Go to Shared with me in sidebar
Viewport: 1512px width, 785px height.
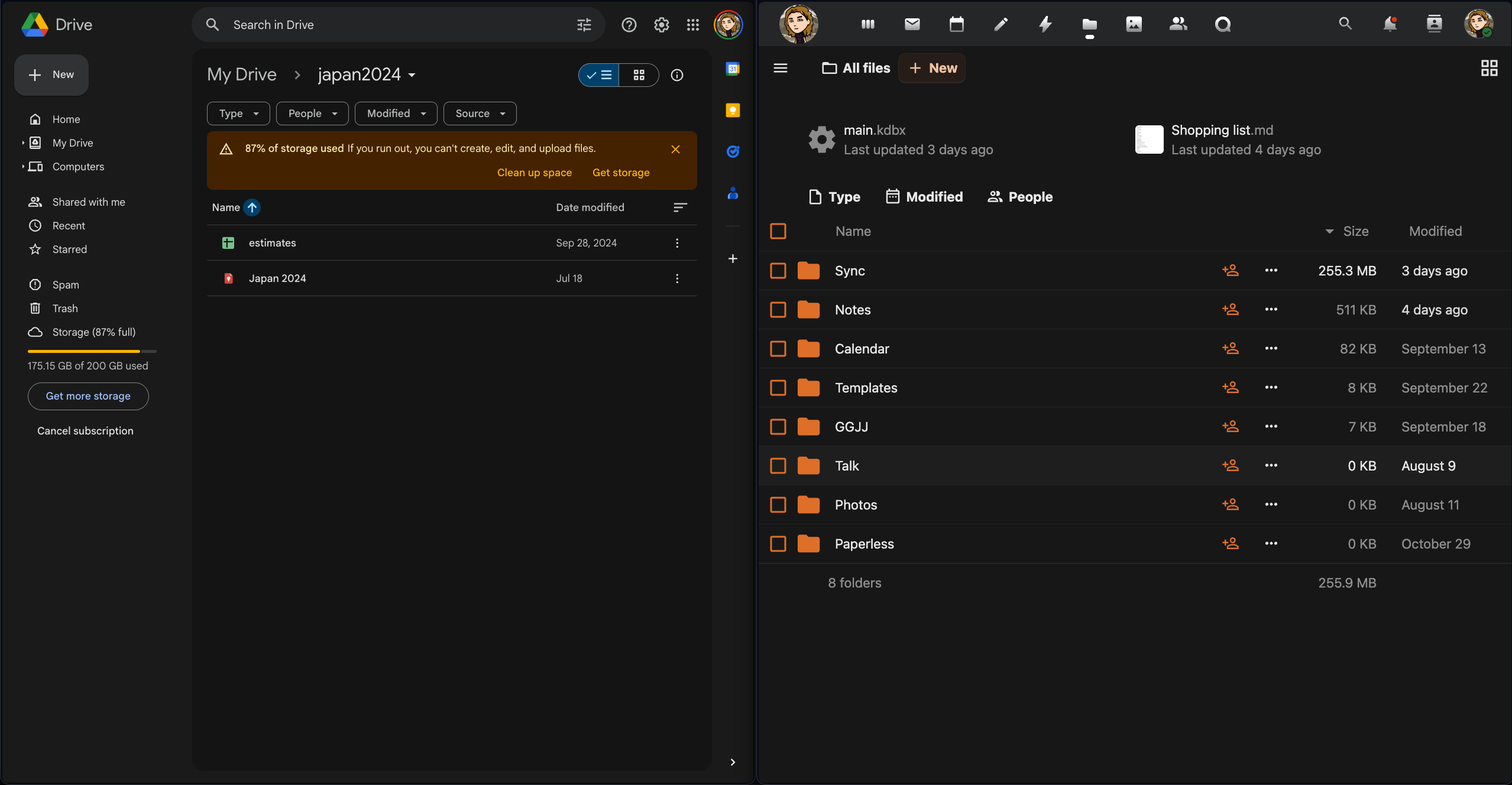point(89,202)
